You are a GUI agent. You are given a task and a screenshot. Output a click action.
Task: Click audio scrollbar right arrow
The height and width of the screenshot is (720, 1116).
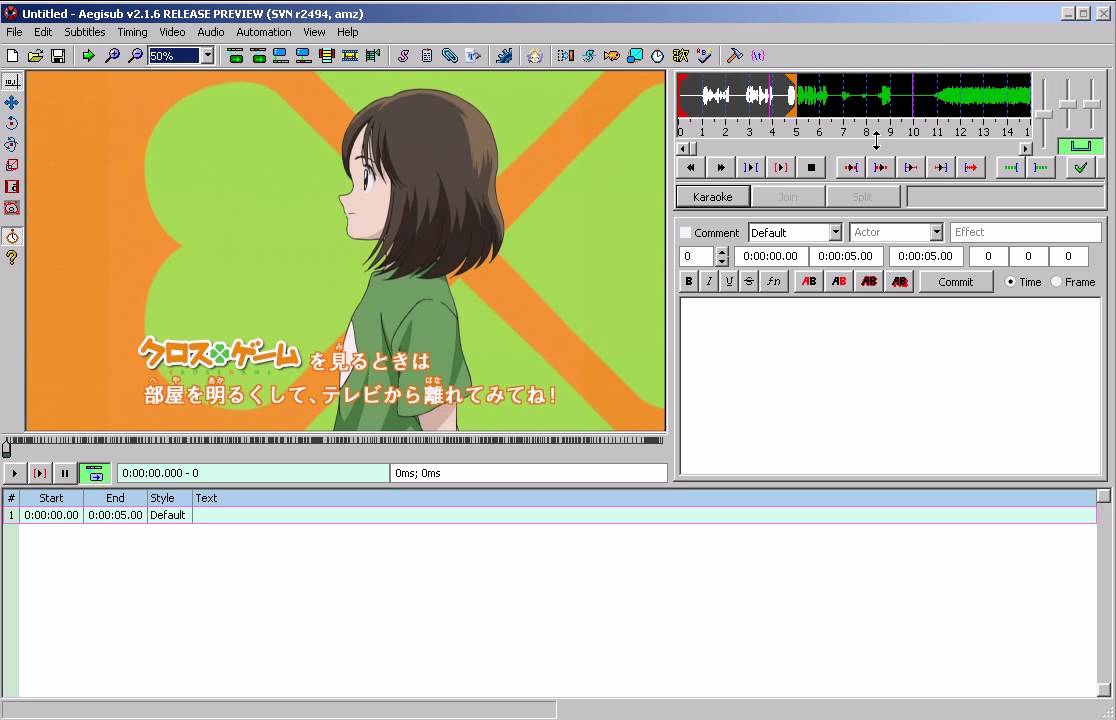[1026, 149]
